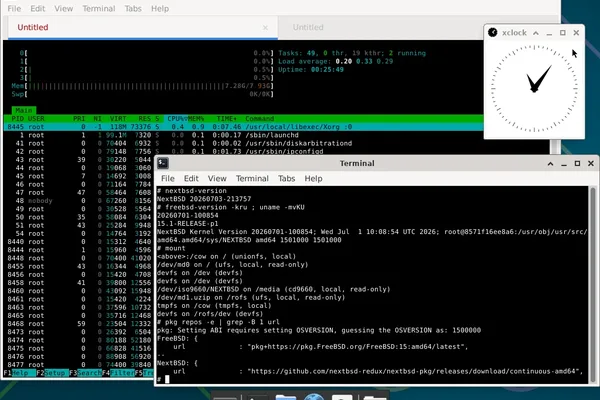Close the first Untitled tab with its x
This screenshot has width=600, height=400.
tap(265, 28)
